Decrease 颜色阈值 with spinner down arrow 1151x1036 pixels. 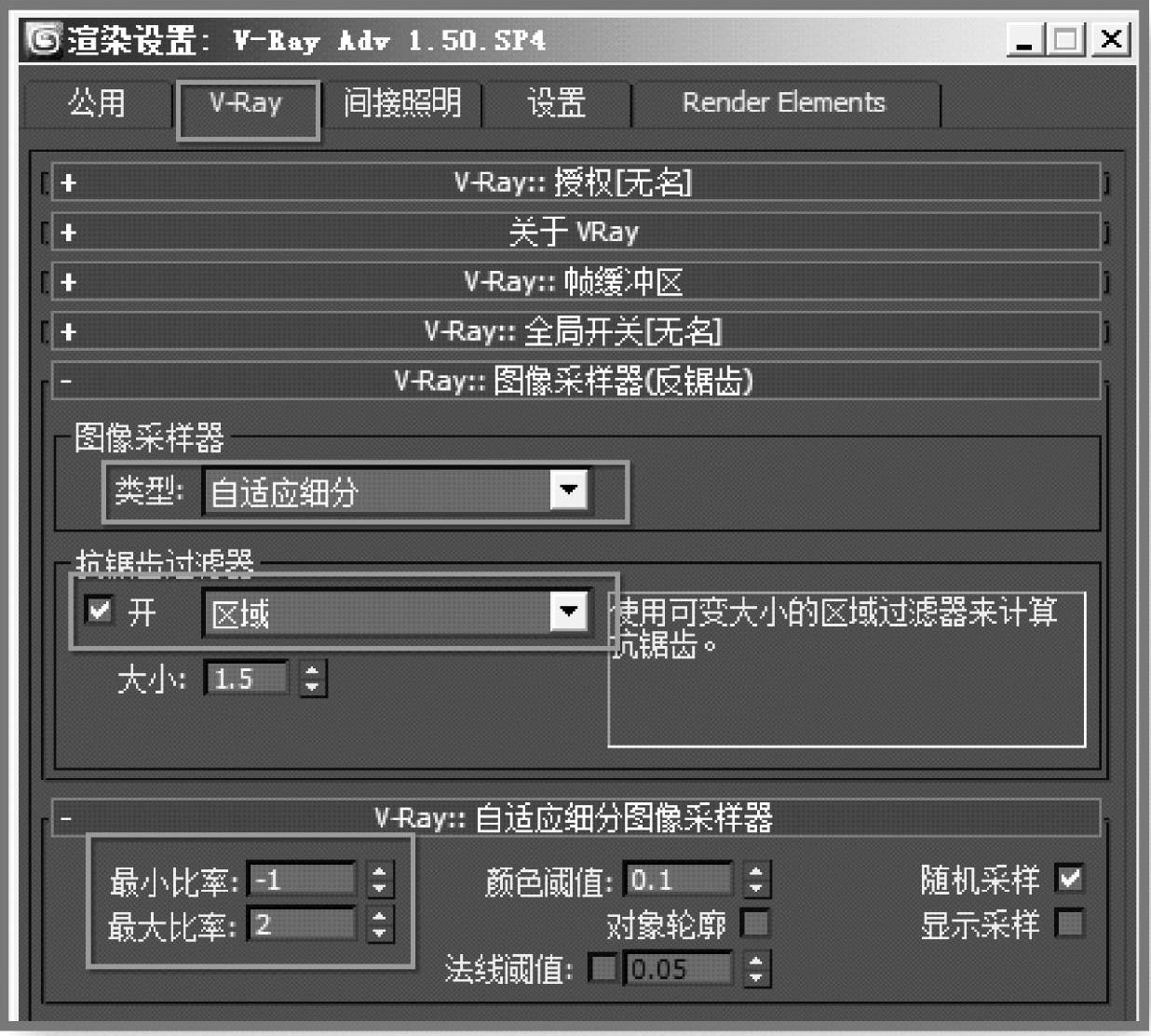[756, 889]
